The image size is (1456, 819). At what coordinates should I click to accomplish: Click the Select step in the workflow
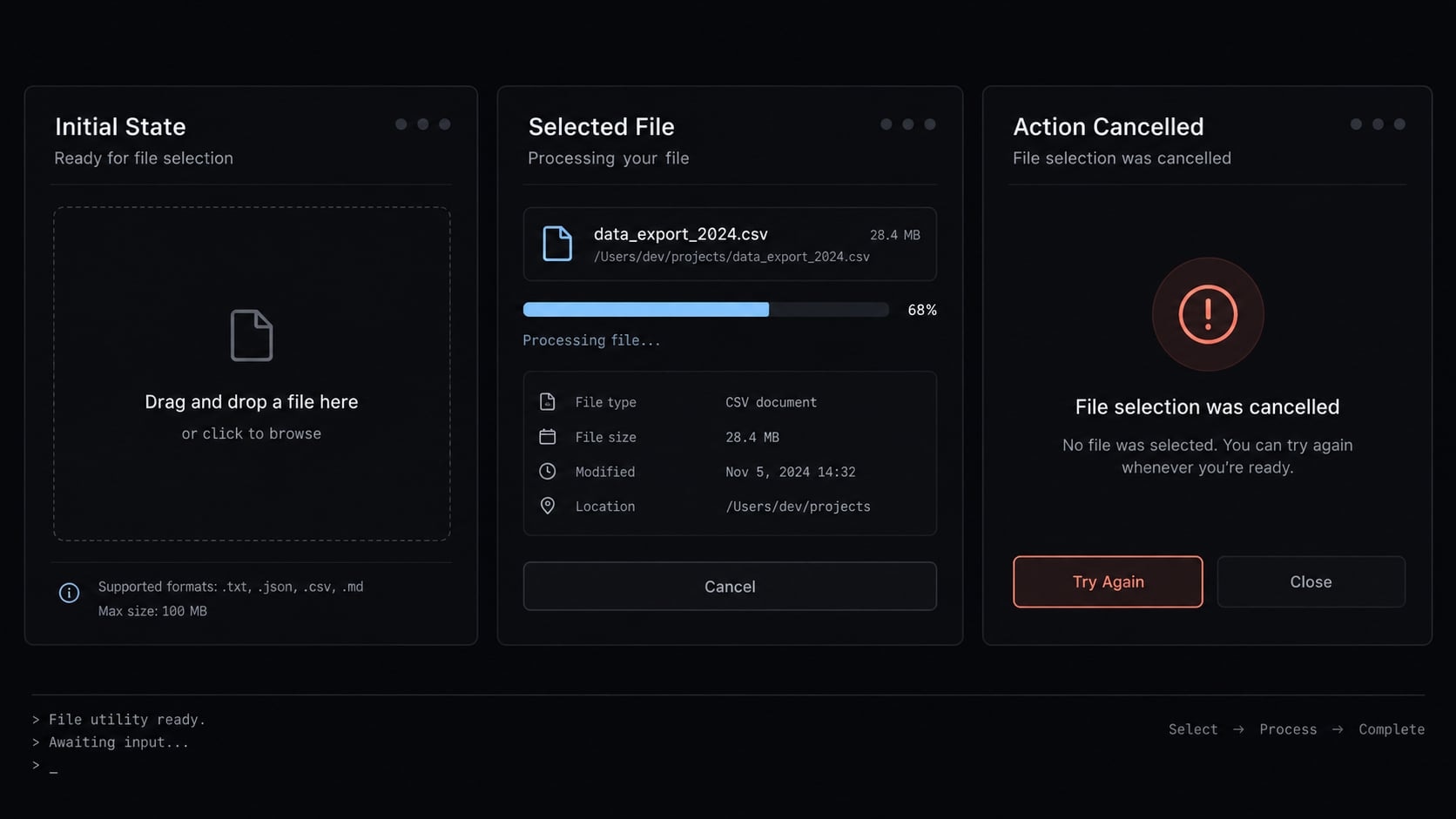1193,729
